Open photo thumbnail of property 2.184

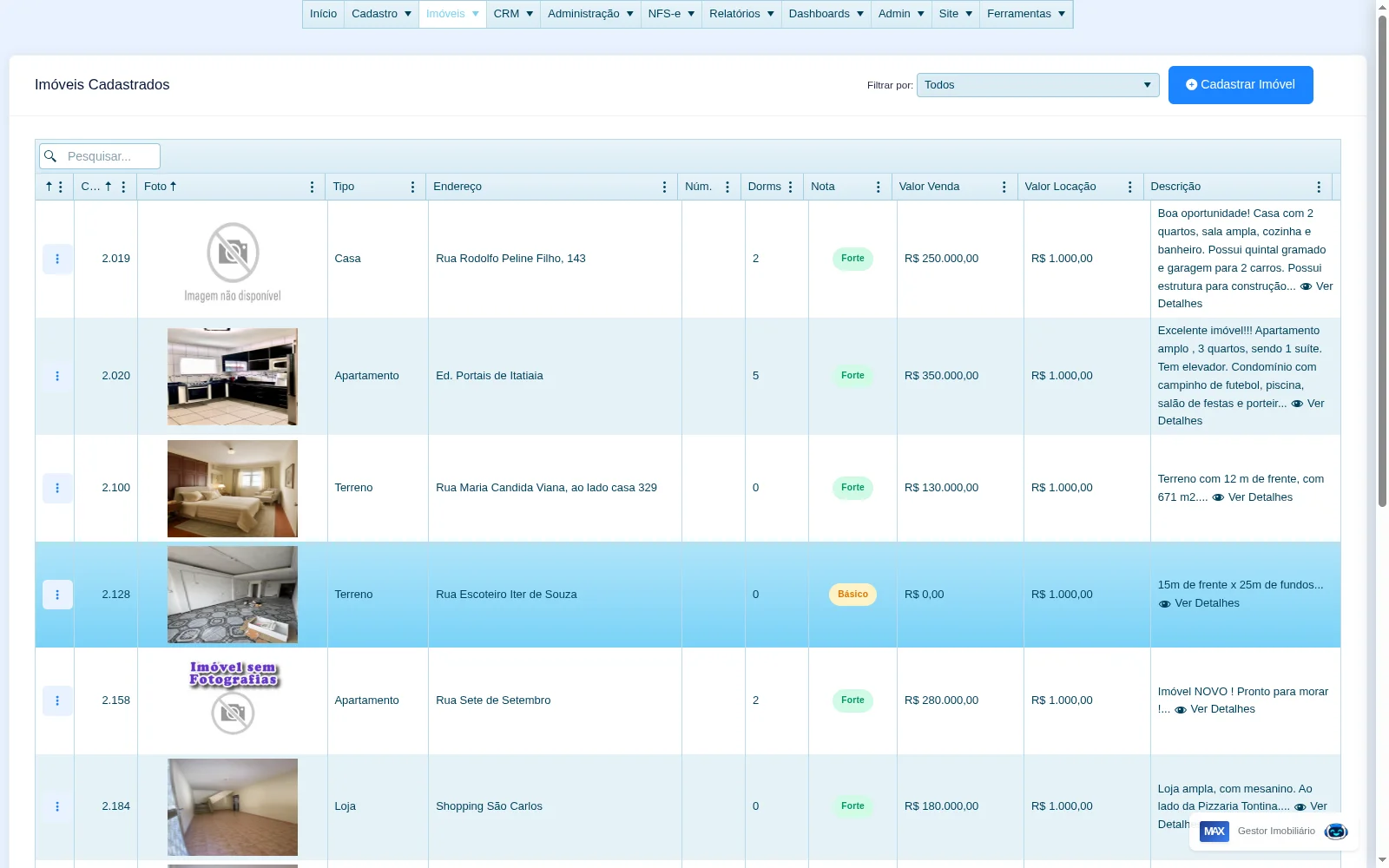pos(233,807)
